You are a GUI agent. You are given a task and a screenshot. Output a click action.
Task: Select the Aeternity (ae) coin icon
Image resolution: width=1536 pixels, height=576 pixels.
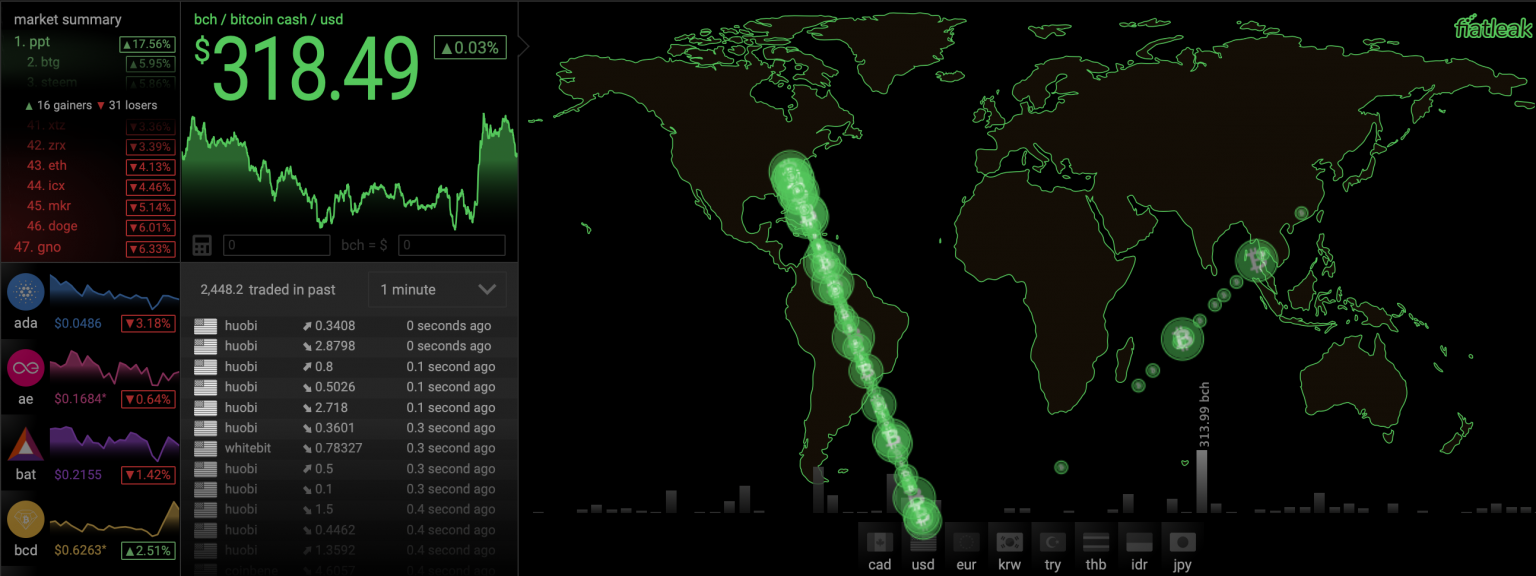pyautogui.click(x=25, y=369)
